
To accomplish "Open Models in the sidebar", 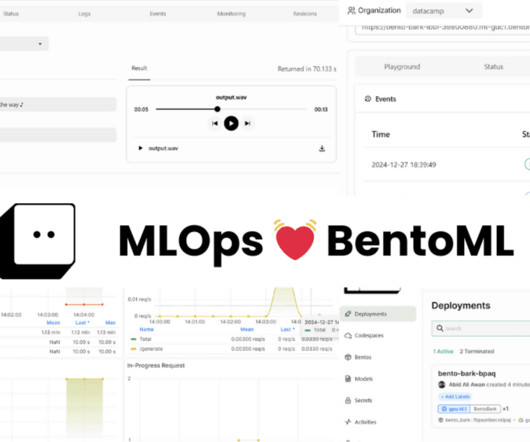I will (359, 379).
